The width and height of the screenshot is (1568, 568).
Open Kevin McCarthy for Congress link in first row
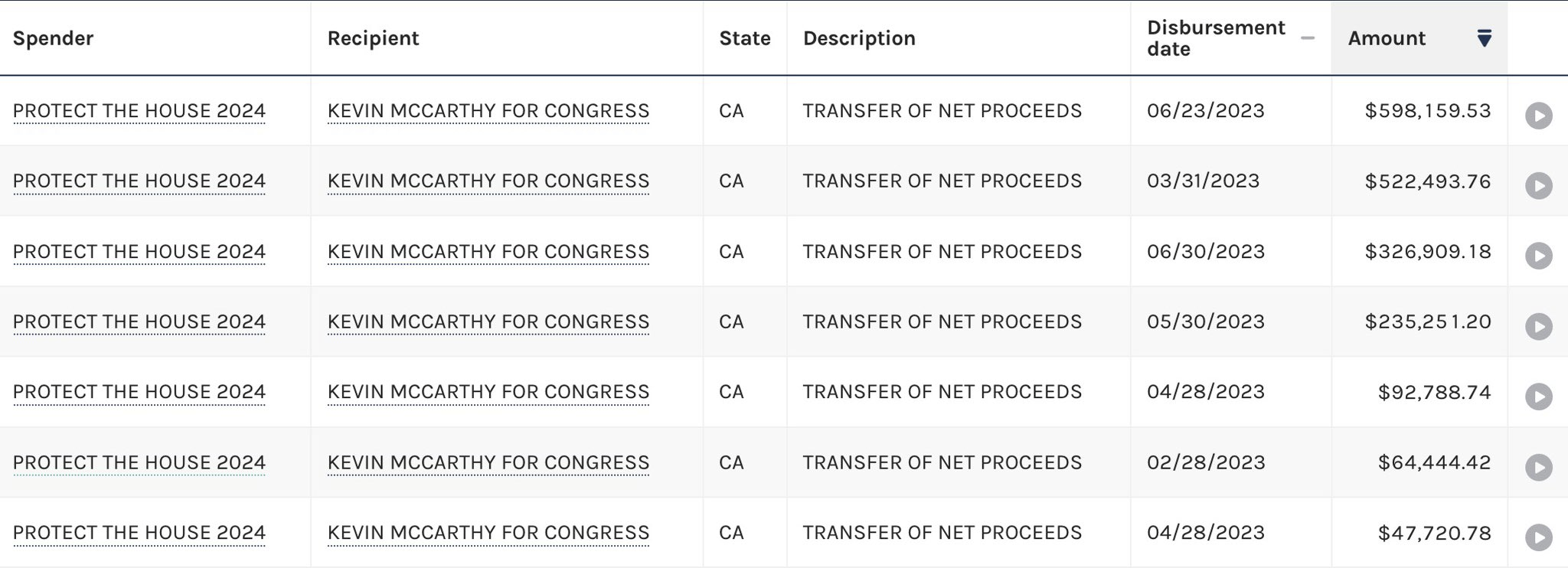tap(488, 111)
